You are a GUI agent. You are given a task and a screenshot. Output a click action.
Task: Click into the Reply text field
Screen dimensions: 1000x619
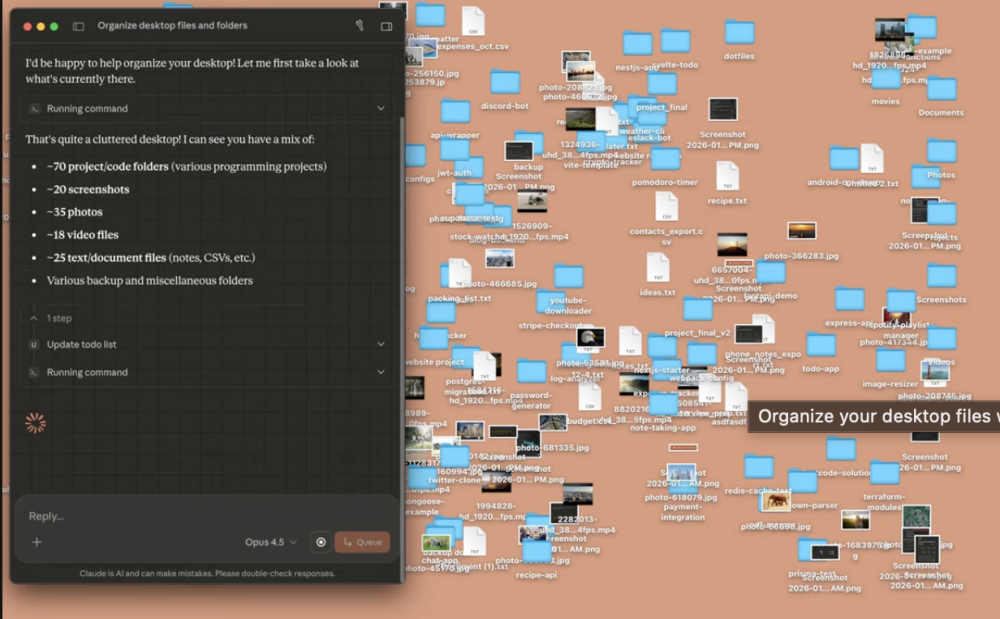point(200,516)
